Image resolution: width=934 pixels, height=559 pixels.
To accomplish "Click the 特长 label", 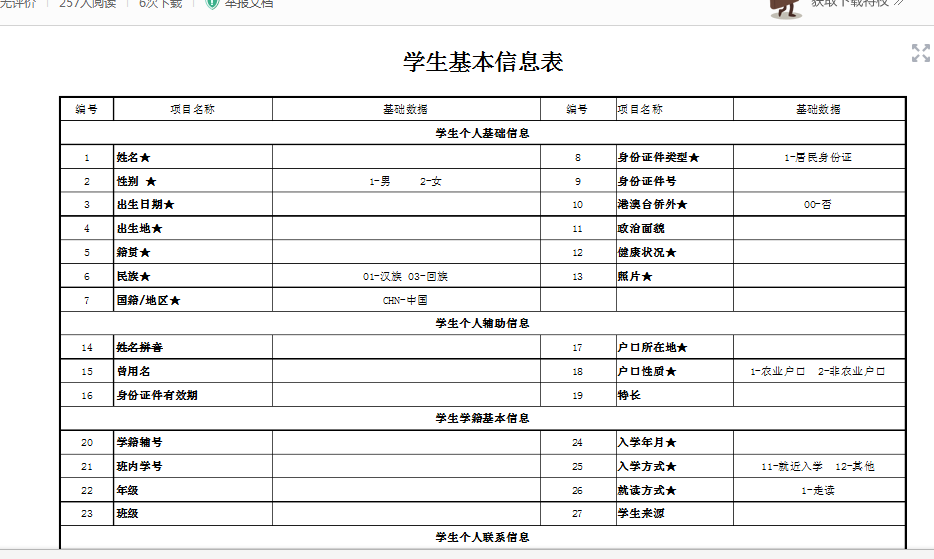I will click(629, 395).
